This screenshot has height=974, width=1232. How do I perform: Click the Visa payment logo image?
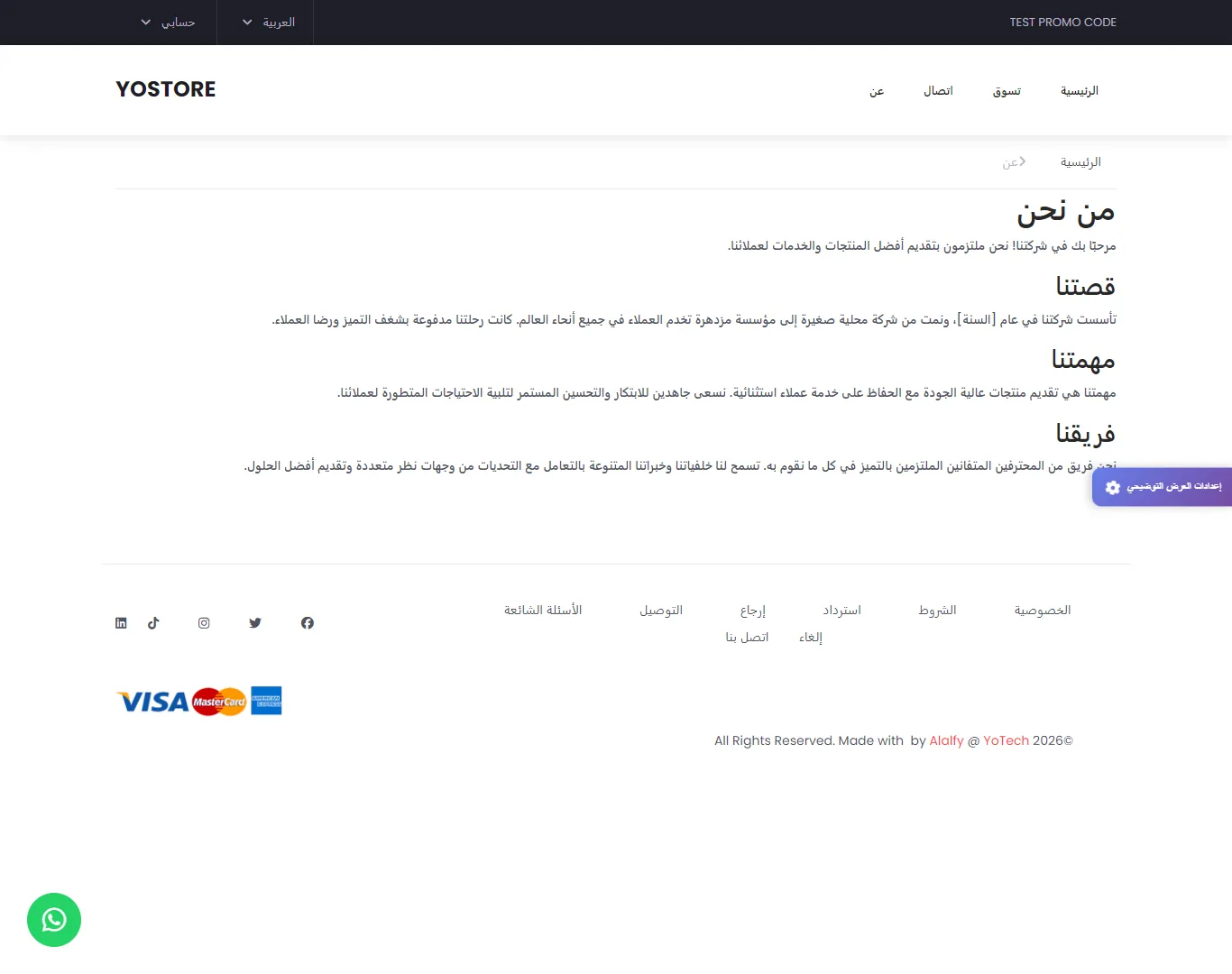click(153, 702)
